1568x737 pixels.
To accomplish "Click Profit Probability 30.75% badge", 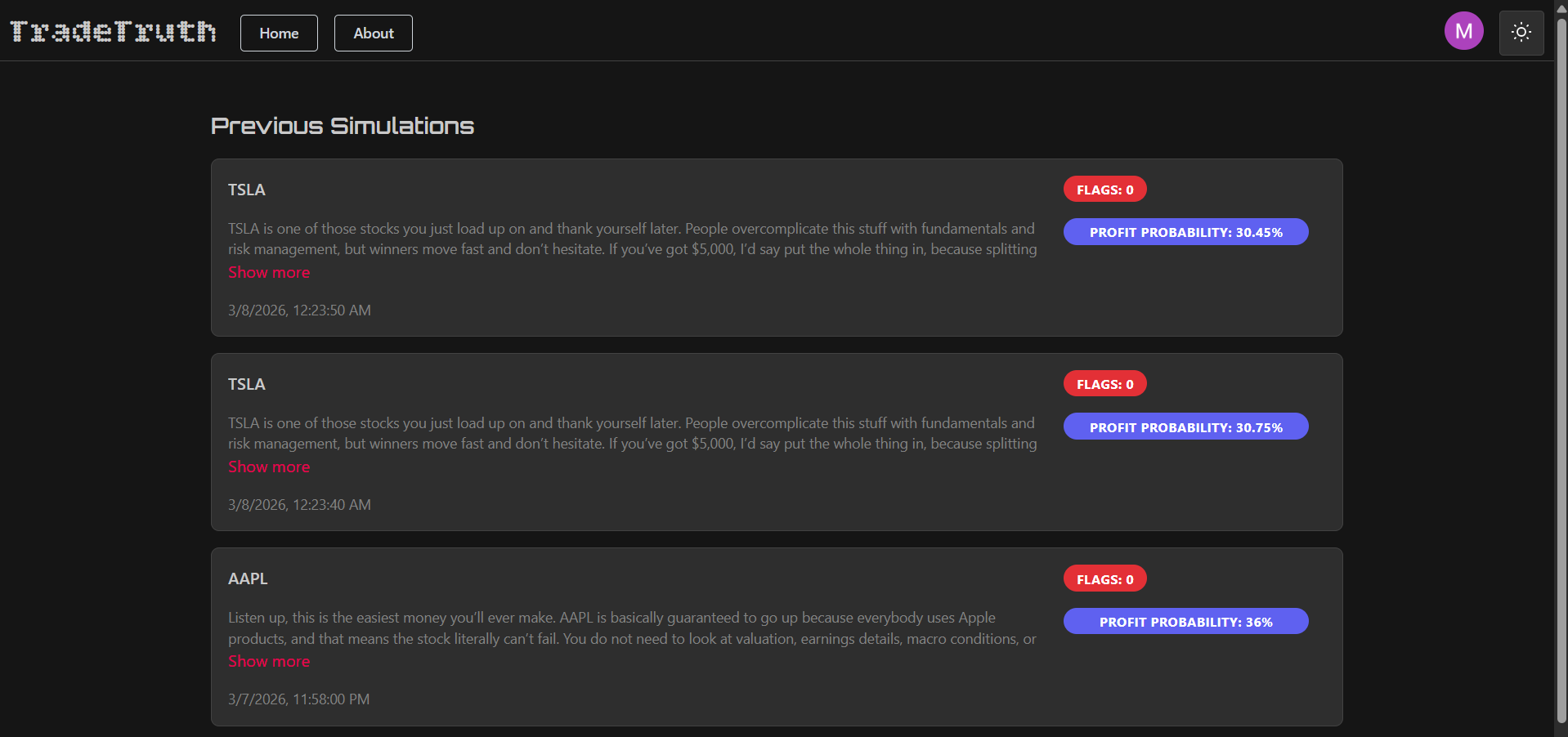I will 1185,427.
